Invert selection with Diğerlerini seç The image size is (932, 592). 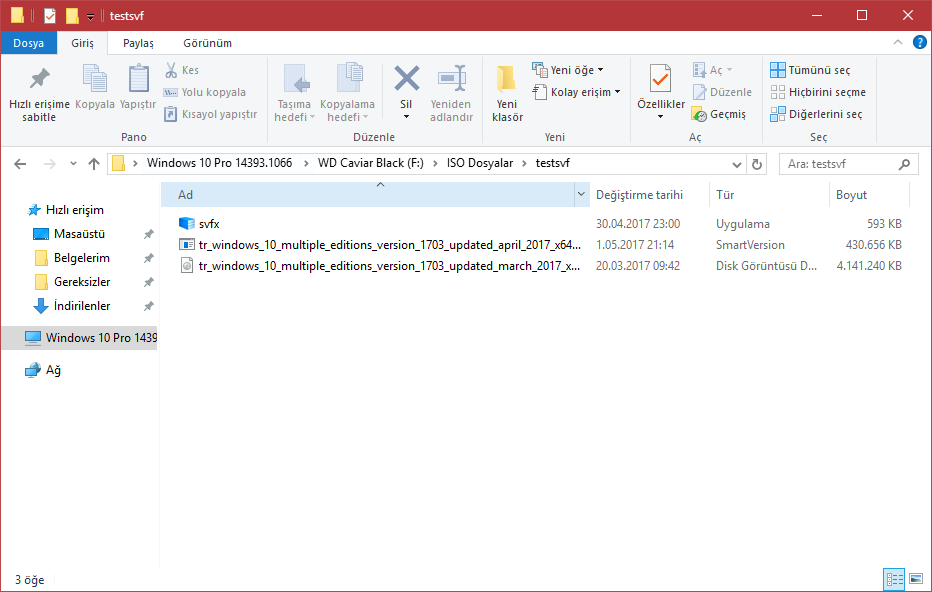[x=816, y=114]
